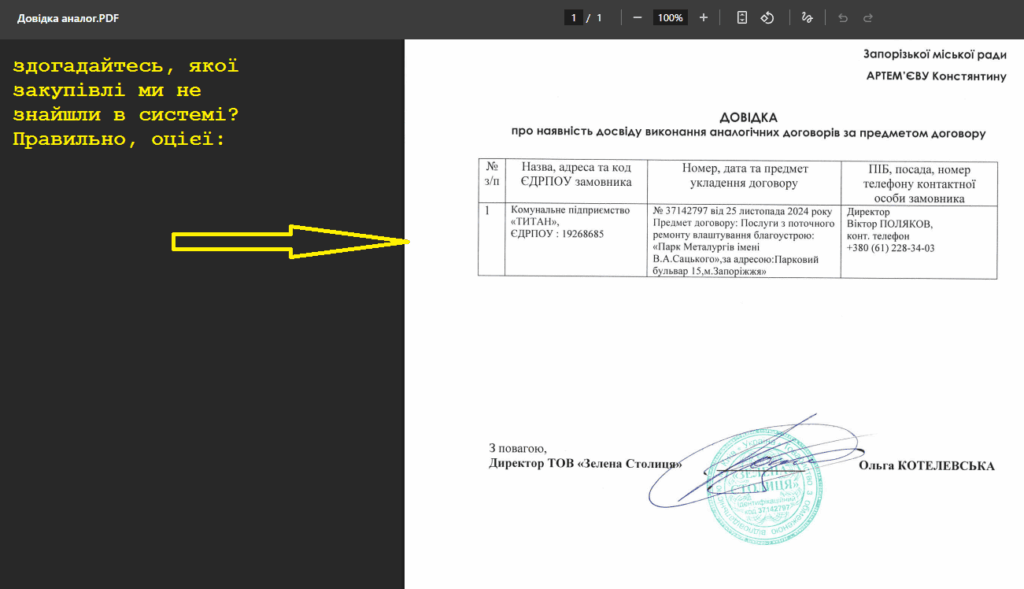This screenshot has width=1024, height=589.
Task: Zoom in using the plus button
Action: coord(703,18)
